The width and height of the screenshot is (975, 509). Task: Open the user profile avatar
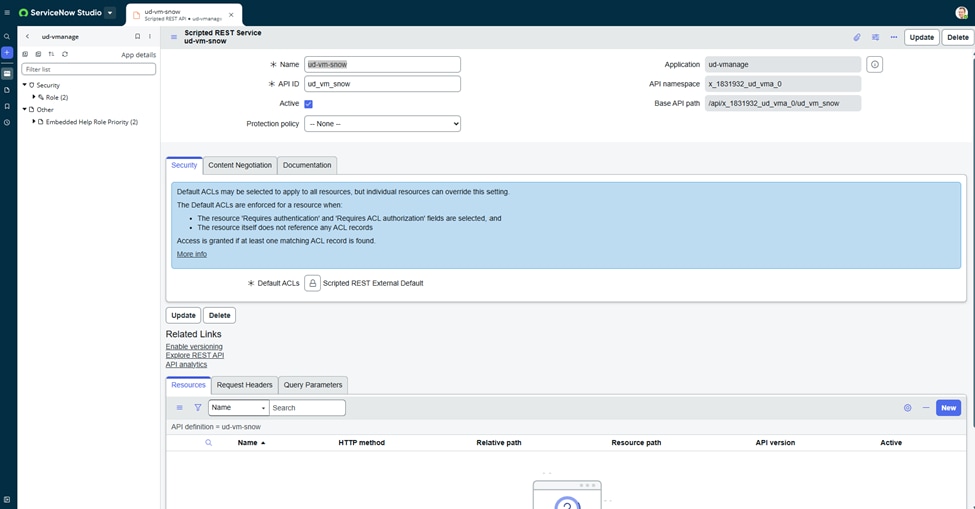pyautogui.click(x=961, y=13)
